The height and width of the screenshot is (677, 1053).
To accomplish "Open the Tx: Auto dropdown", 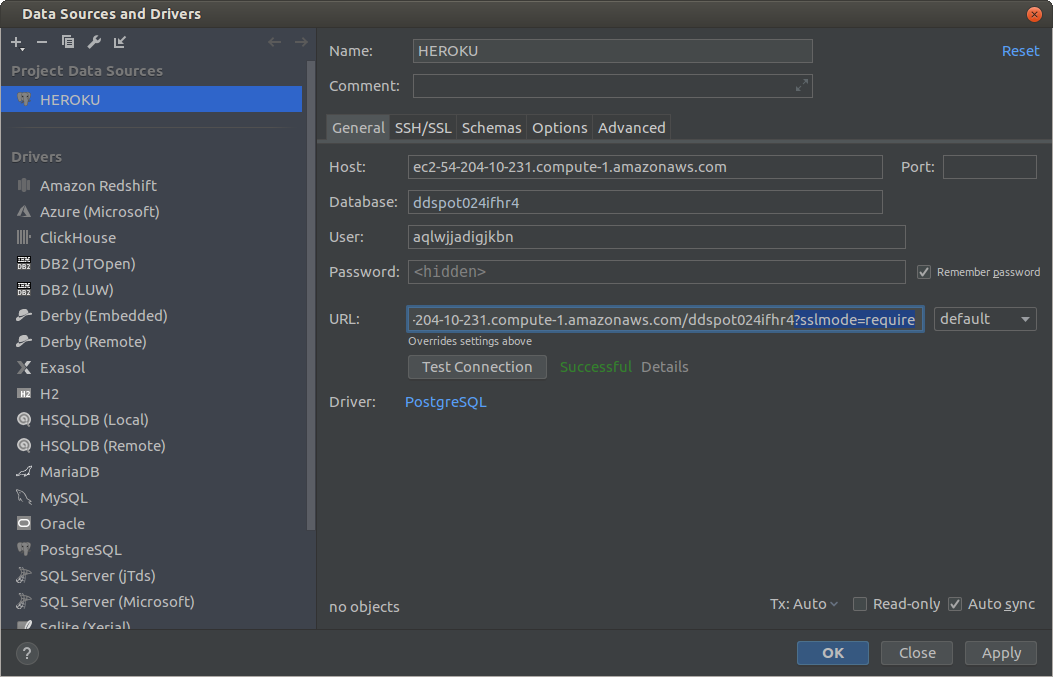I will click(803, 603).
